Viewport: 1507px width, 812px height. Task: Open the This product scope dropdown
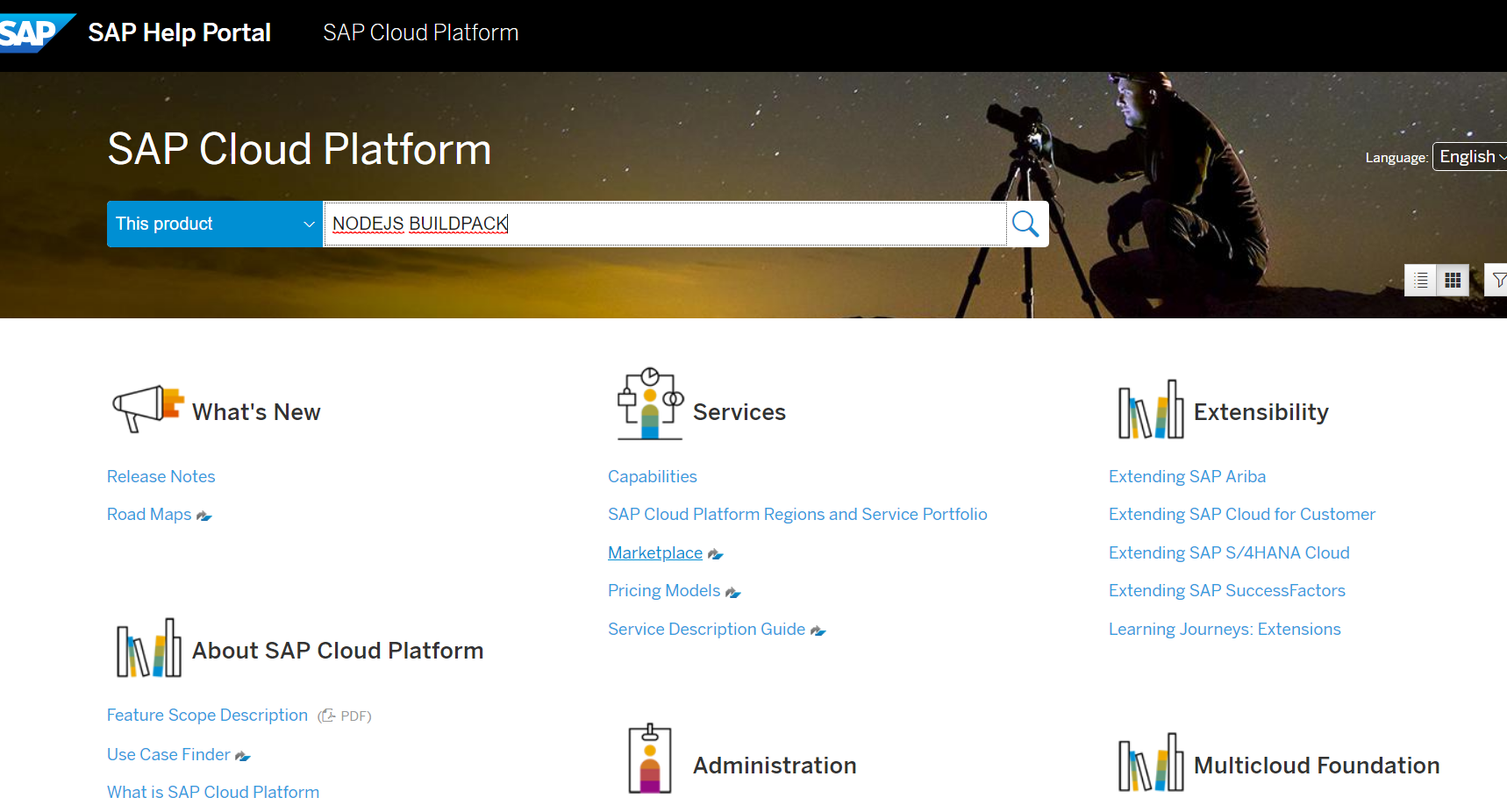coord(215,224)
